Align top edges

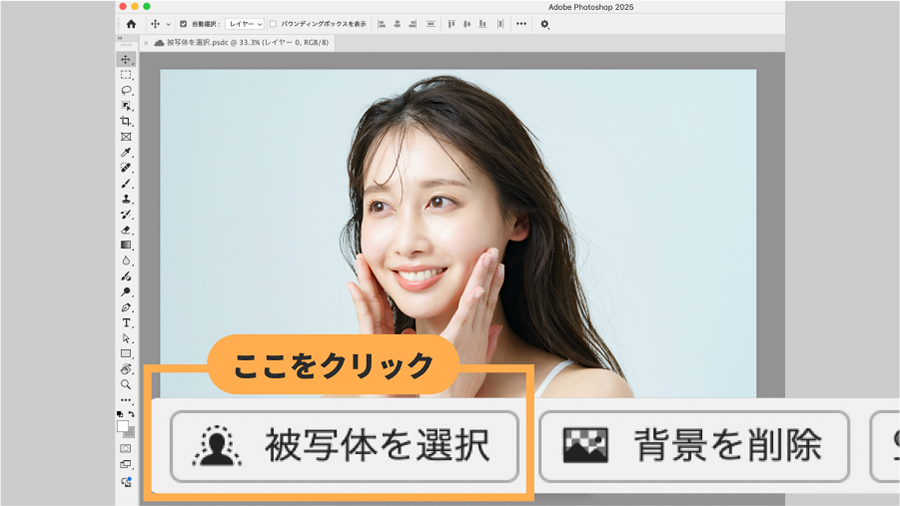451,24
